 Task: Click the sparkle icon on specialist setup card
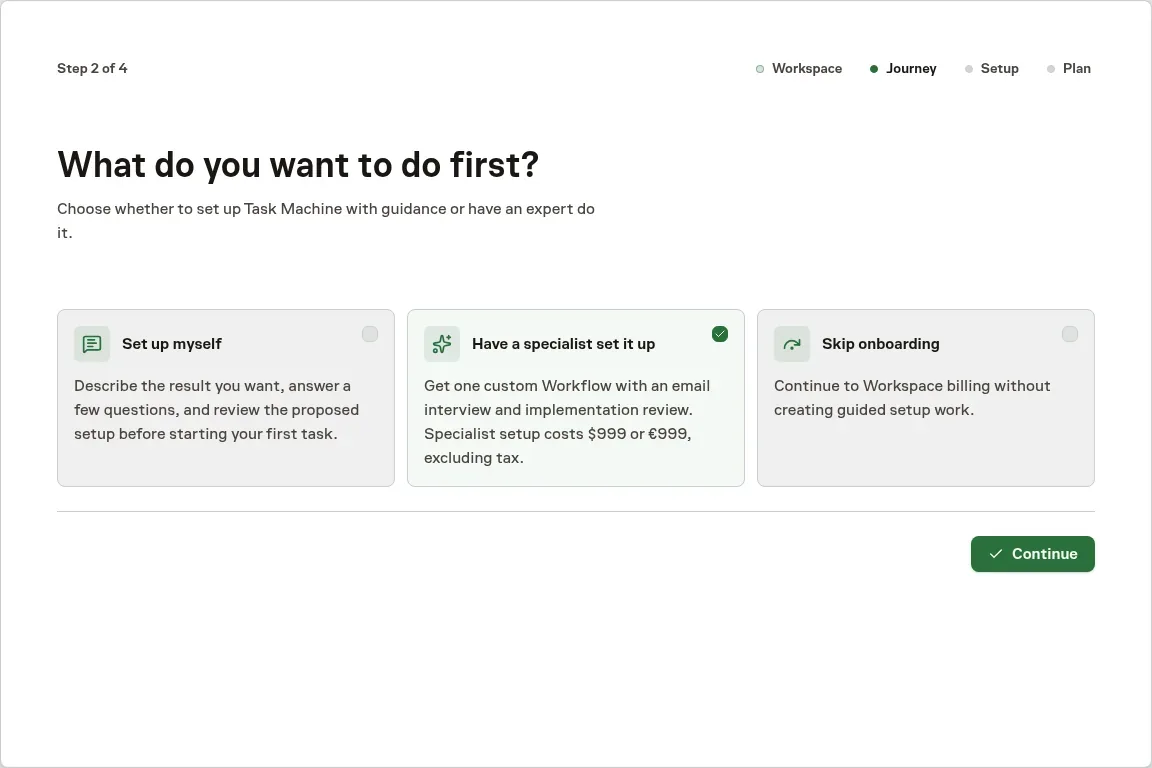pyautogui.click(x=442, y=344)
